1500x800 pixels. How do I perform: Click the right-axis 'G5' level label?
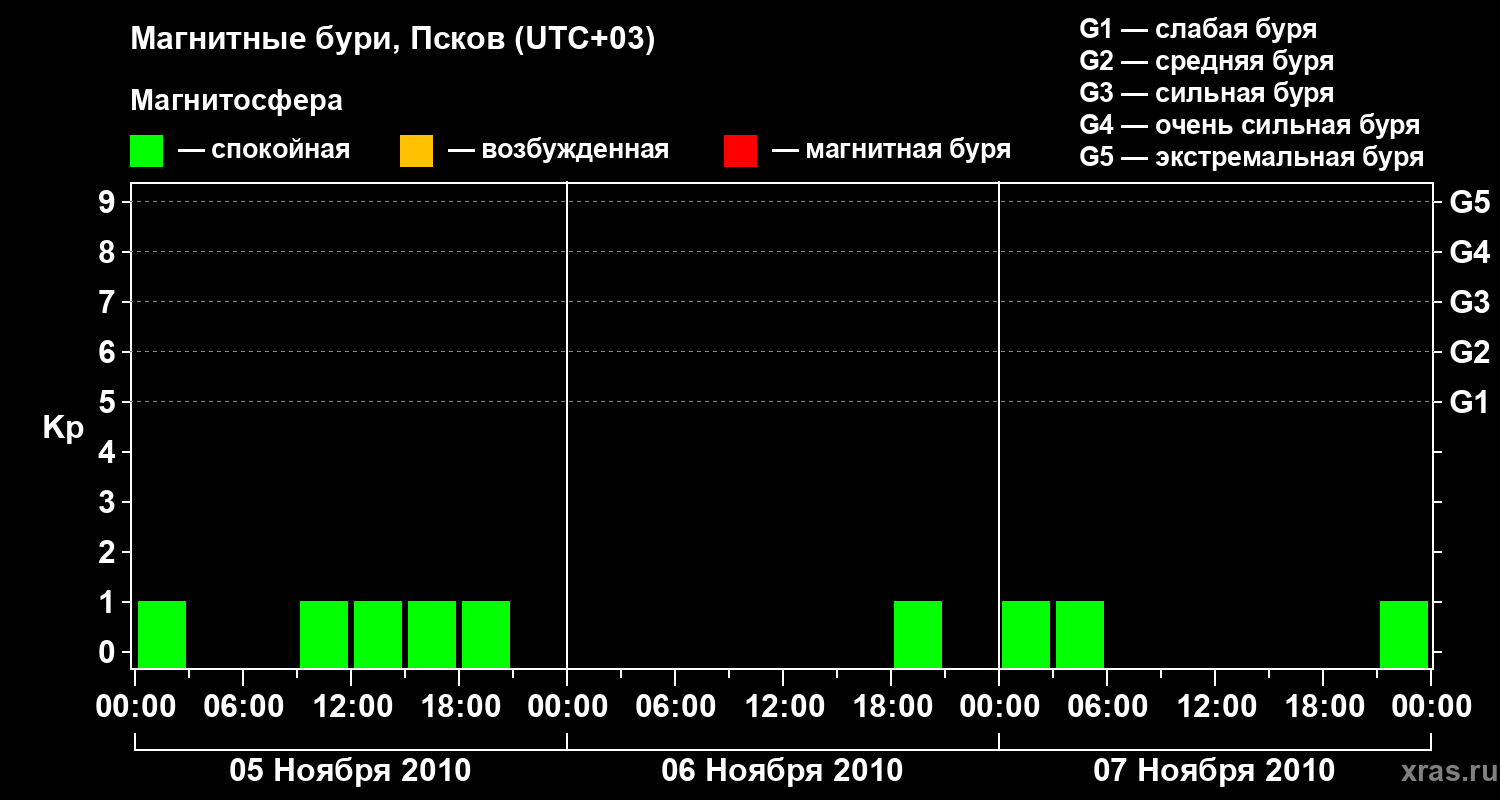pyautogui.click(x=1470, y=202)
